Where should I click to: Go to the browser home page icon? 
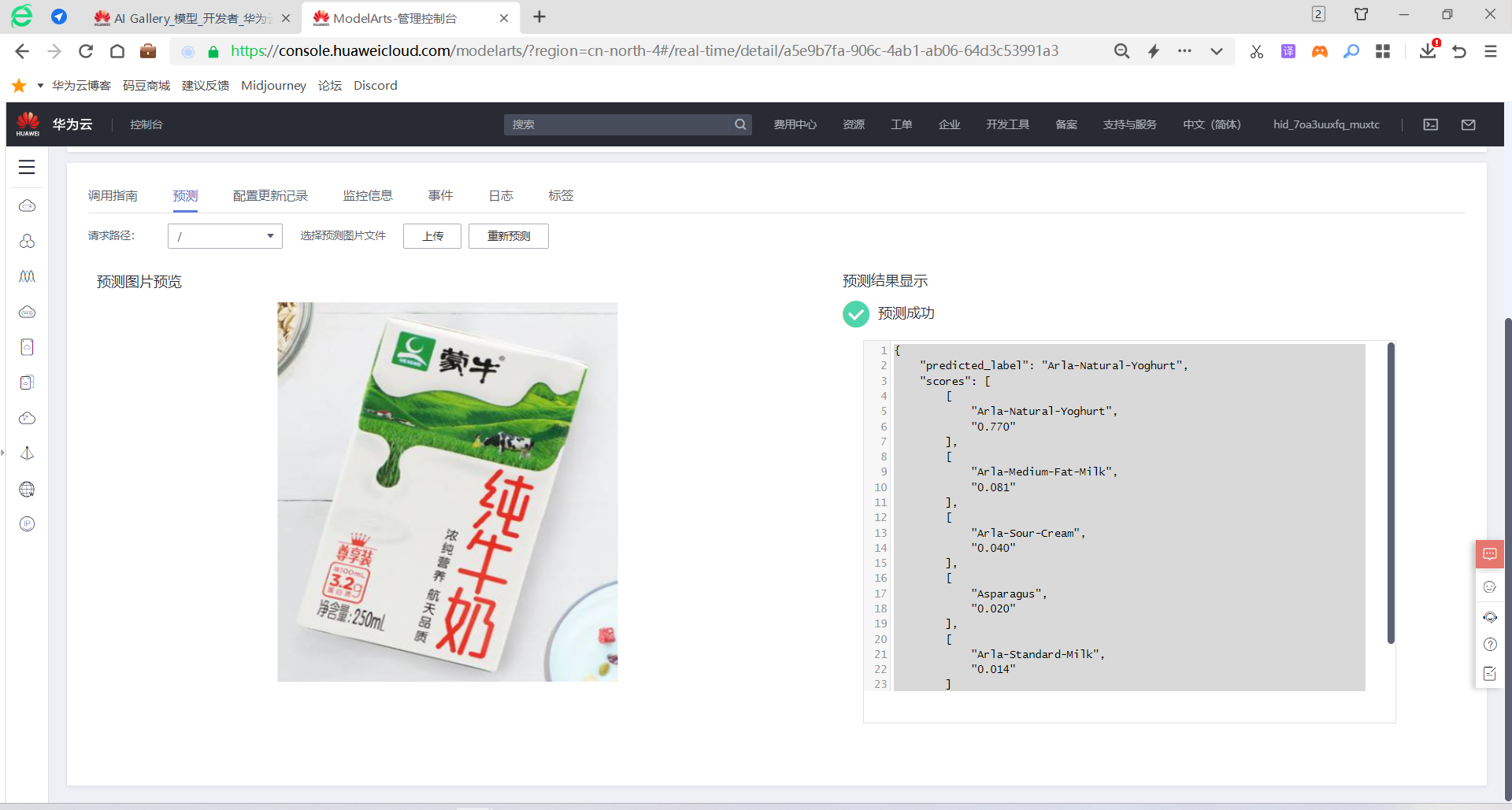117,51
